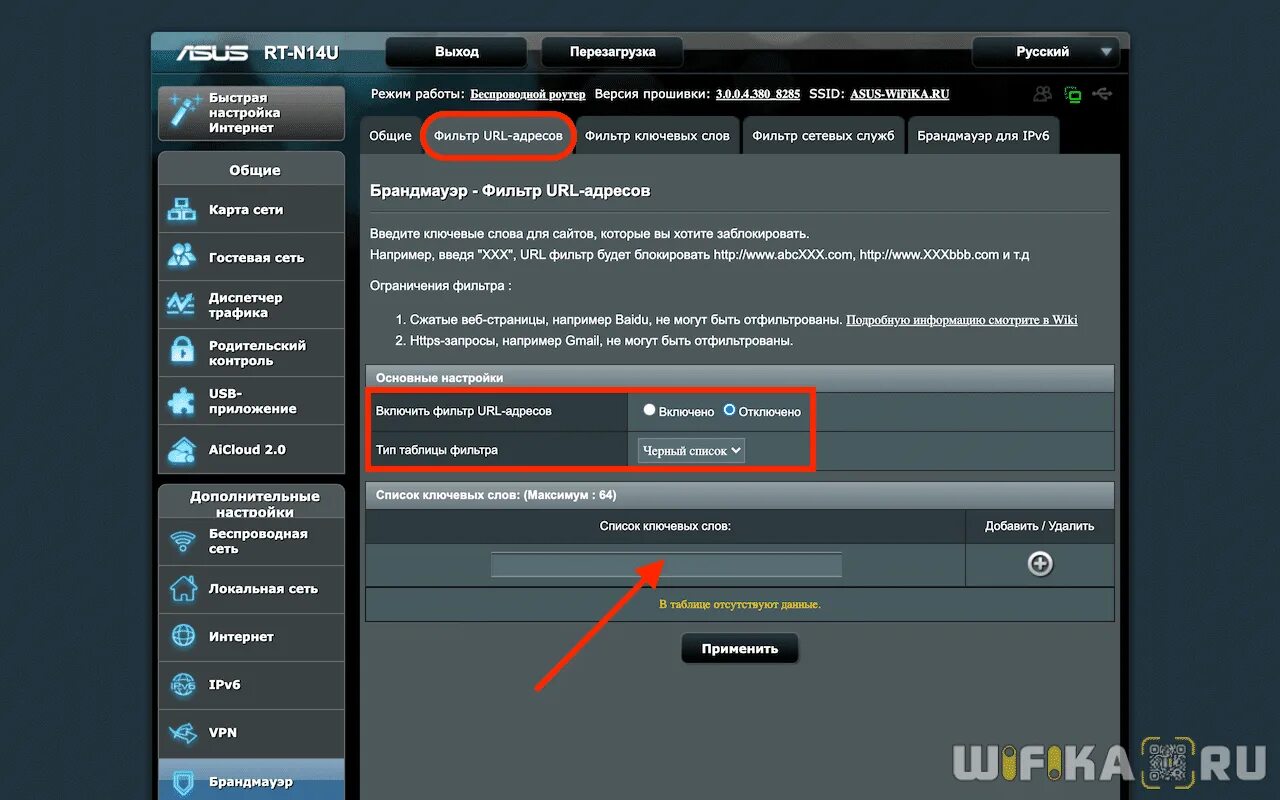1280x800 pixels.
Task: Click the plus icon to add keyword
Action: click(x=1040, y=564)
